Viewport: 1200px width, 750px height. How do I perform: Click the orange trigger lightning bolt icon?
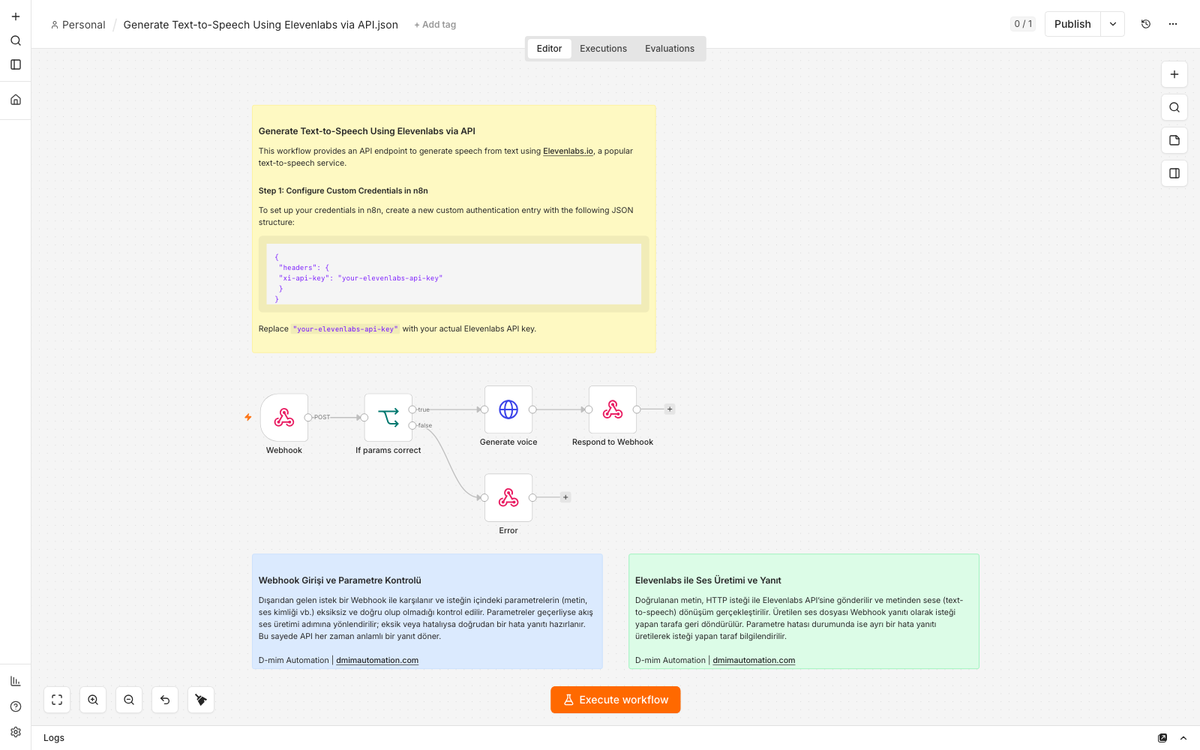tap(248, 417)
